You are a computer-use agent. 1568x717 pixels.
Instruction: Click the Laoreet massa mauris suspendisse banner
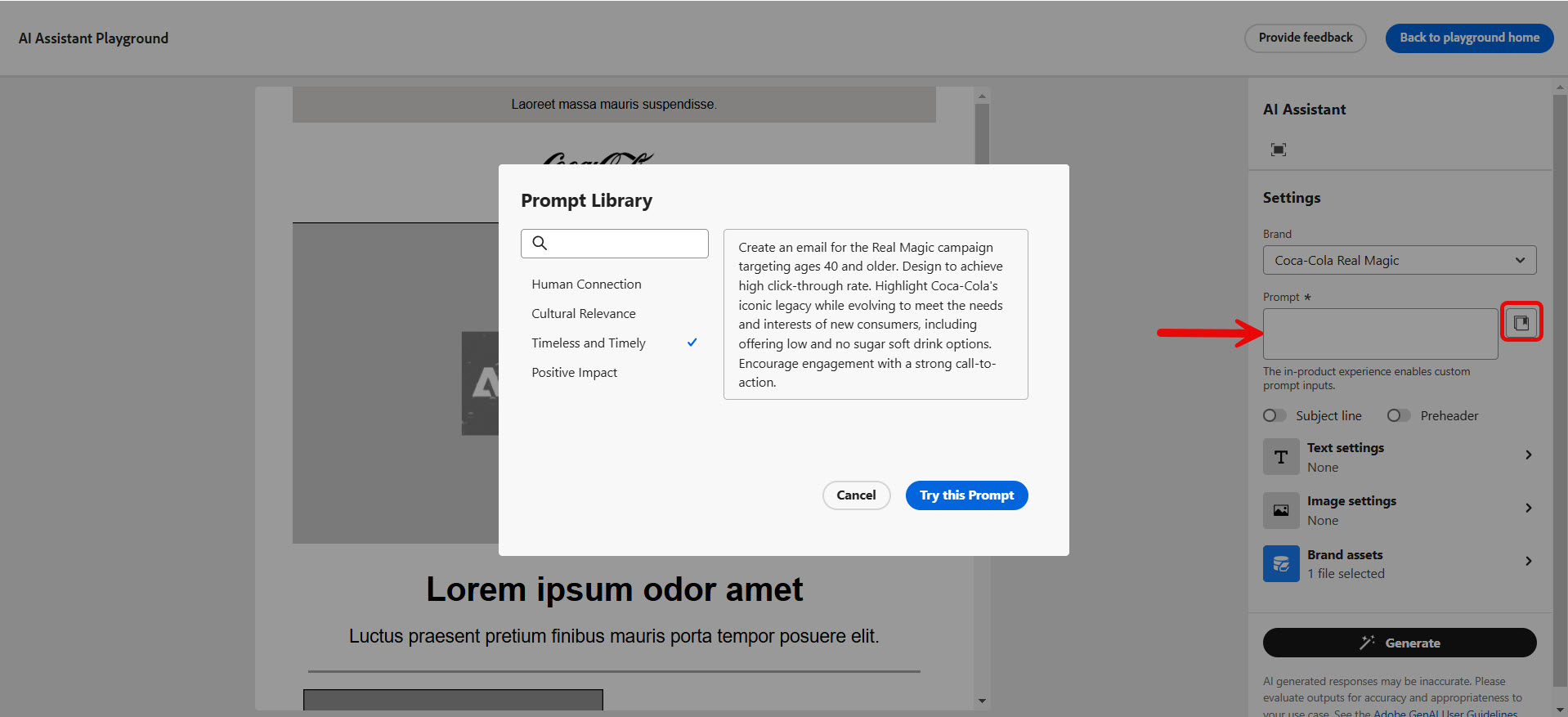tap(614, 105)
